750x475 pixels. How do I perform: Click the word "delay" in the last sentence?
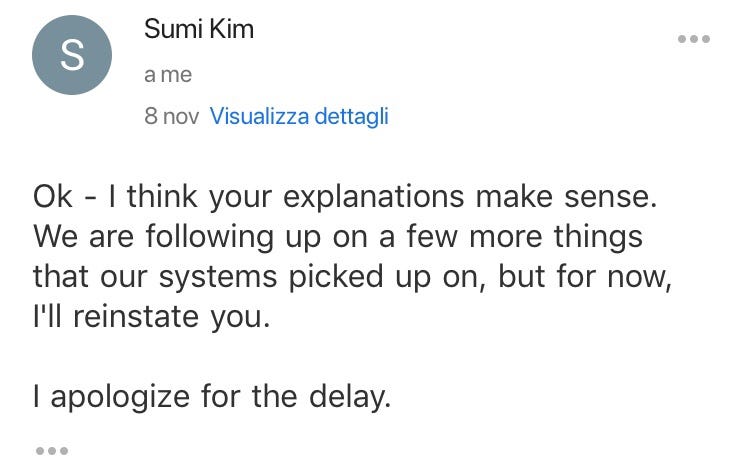tap(347, 398)
